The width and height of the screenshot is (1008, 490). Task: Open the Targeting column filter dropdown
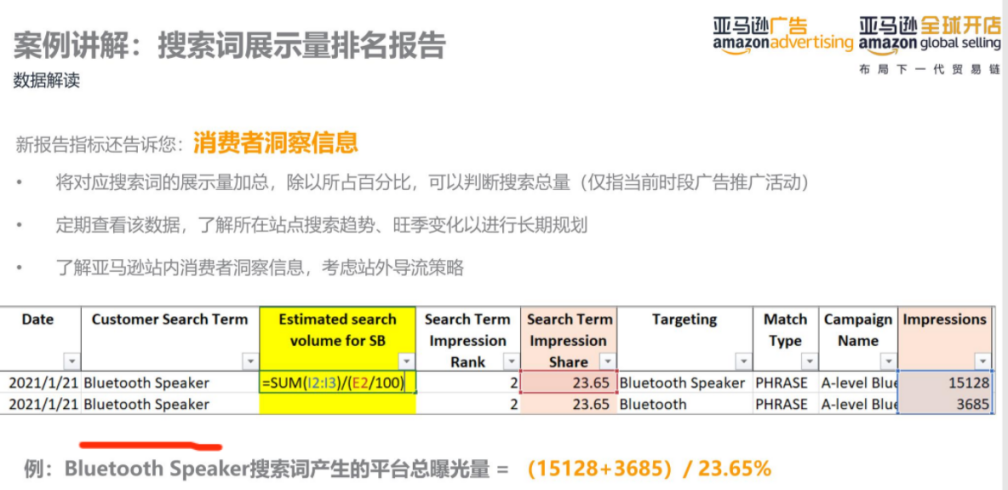(744, 361)
